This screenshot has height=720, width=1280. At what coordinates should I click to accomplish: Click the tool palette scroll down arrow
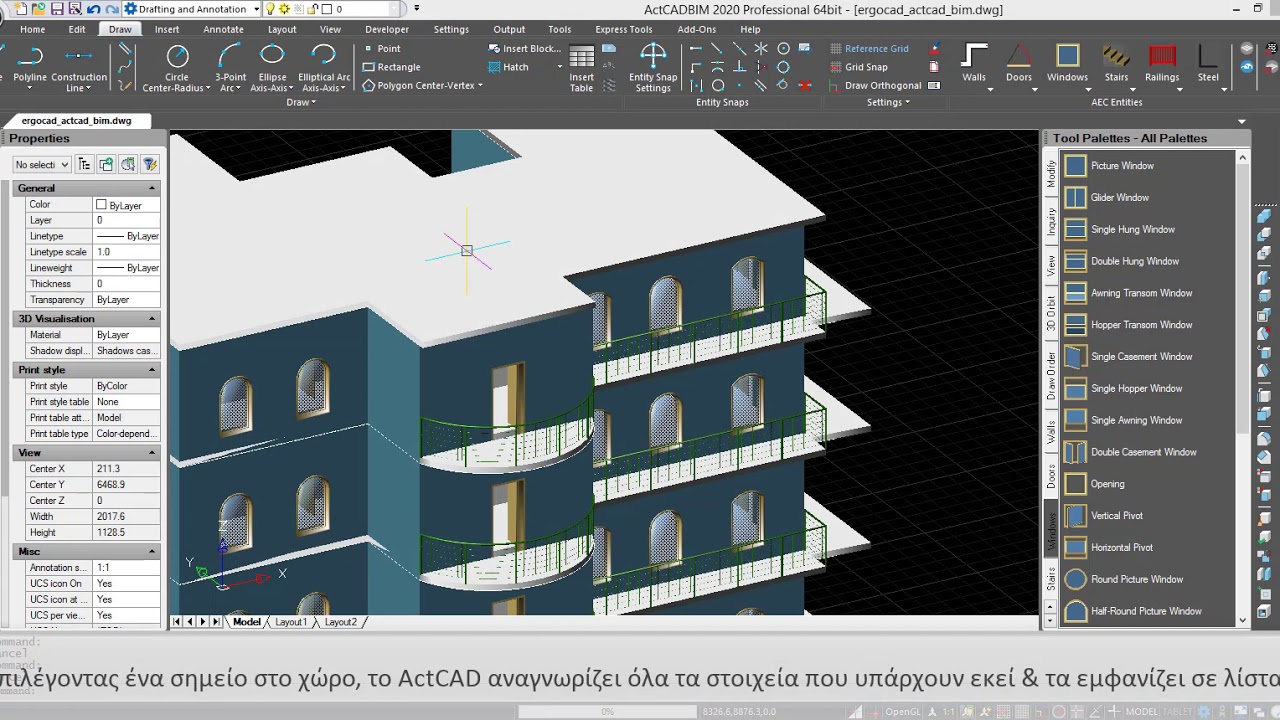(x=1243, y=620)
